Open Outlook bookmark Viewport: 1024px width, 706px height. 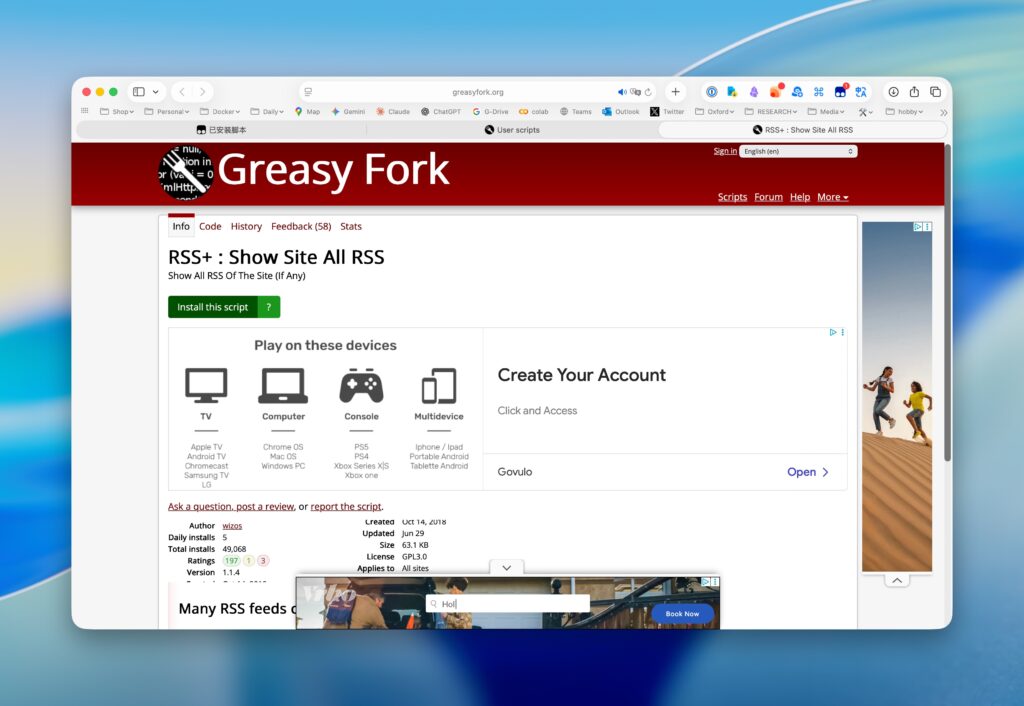(x=620, y=112)
